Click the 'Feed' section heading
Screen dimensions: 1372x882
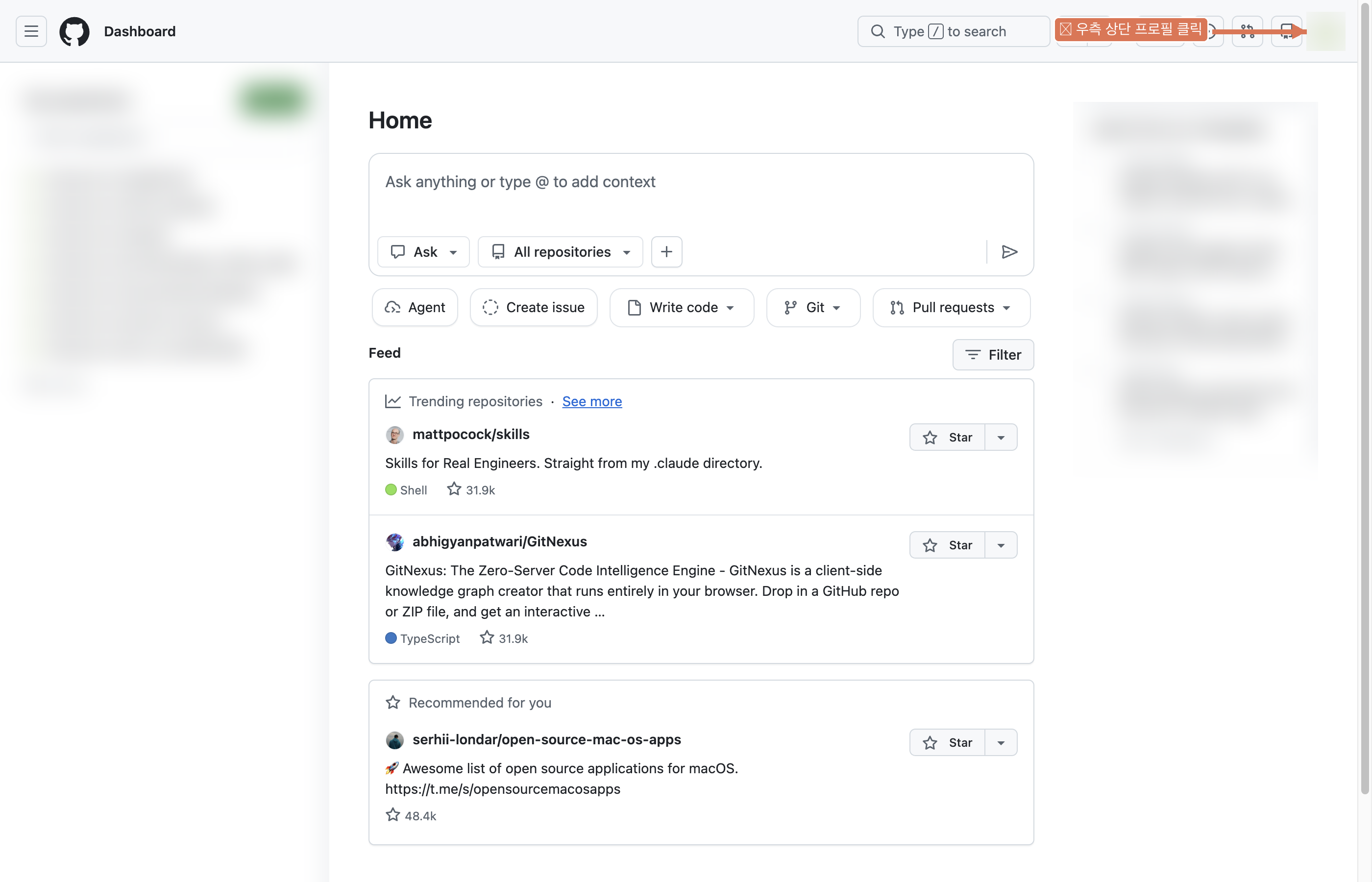click(385, 353)
